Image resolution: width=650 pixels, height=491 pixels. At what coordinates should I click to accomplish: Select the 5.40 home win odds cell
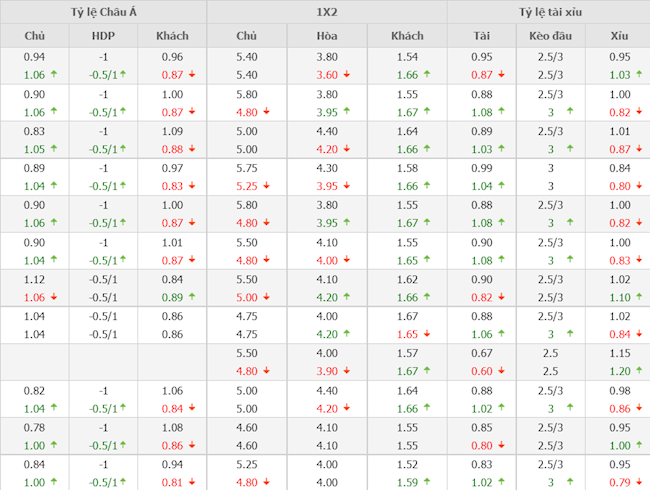click(x=247, y=57)
